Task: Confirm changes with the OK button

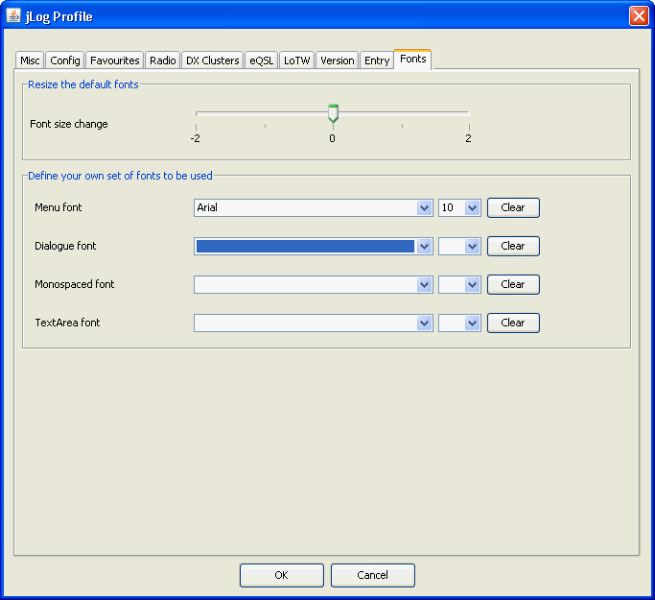Action: click(282, 575)
